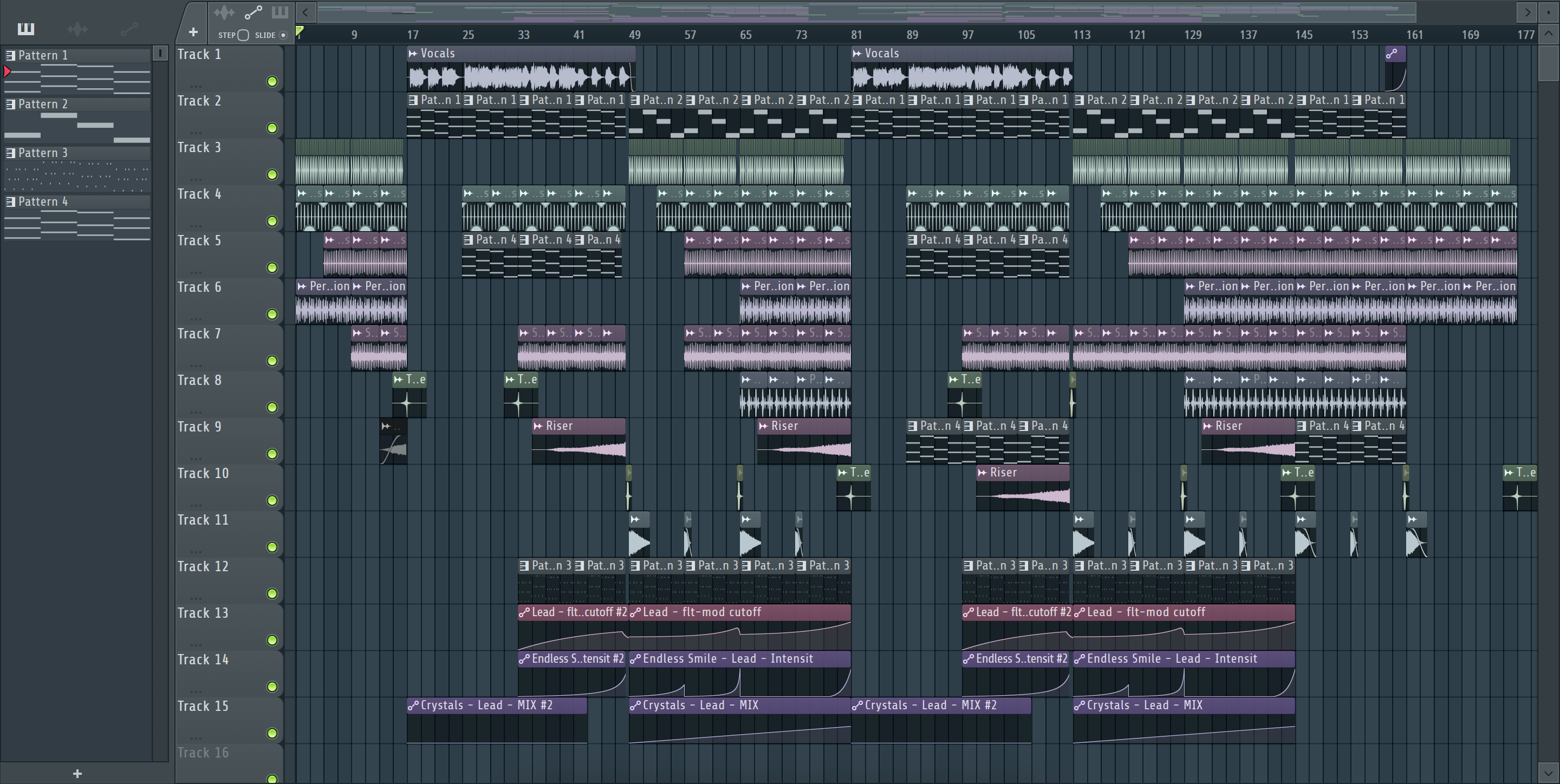
Task: Select the Track 13 header
Action: 229,628
